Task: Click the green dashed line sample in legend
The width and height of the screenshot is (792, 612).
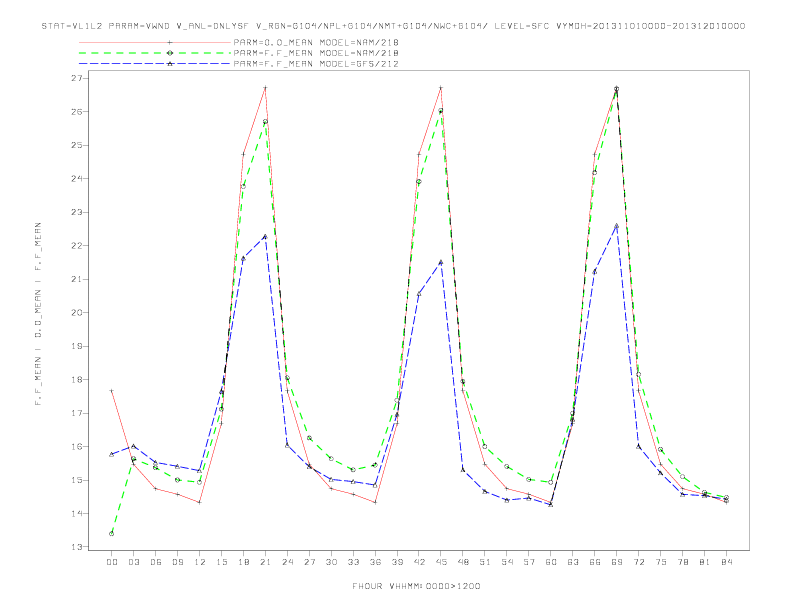Action: 155,53
